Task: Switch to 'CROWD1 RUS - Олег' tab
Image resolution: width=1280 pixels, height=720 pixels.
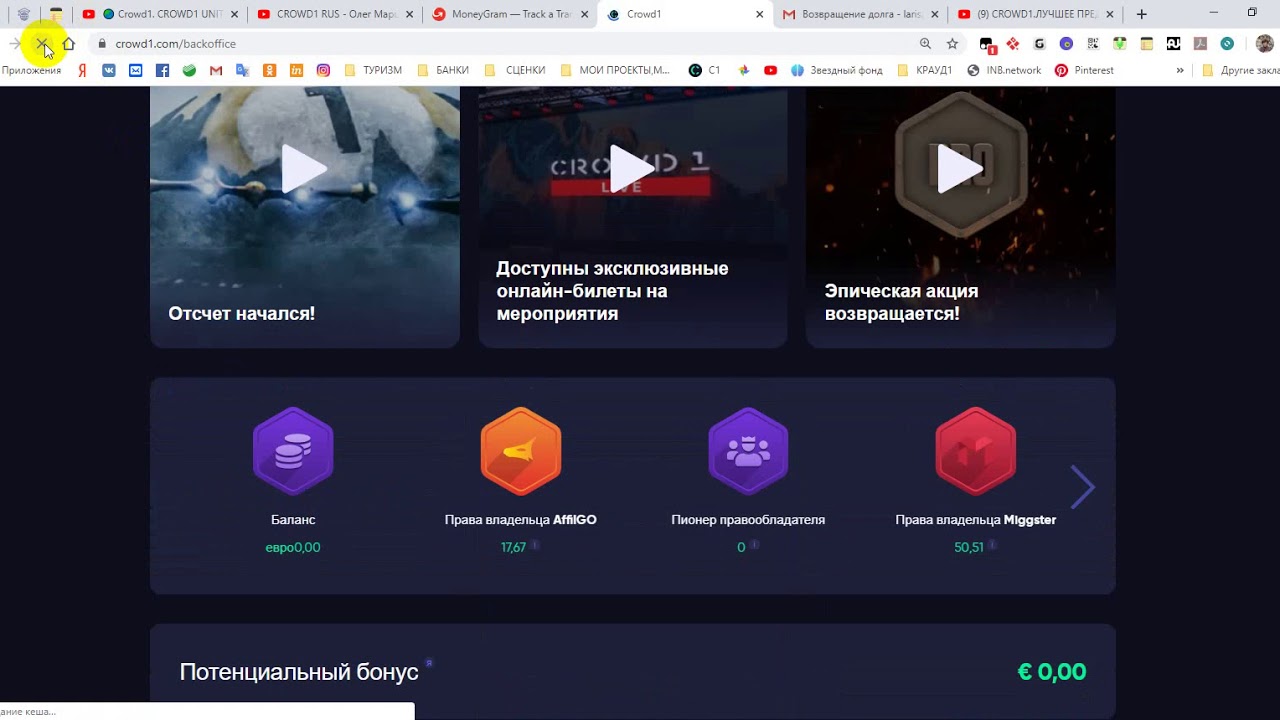Action: click(335, 14)
